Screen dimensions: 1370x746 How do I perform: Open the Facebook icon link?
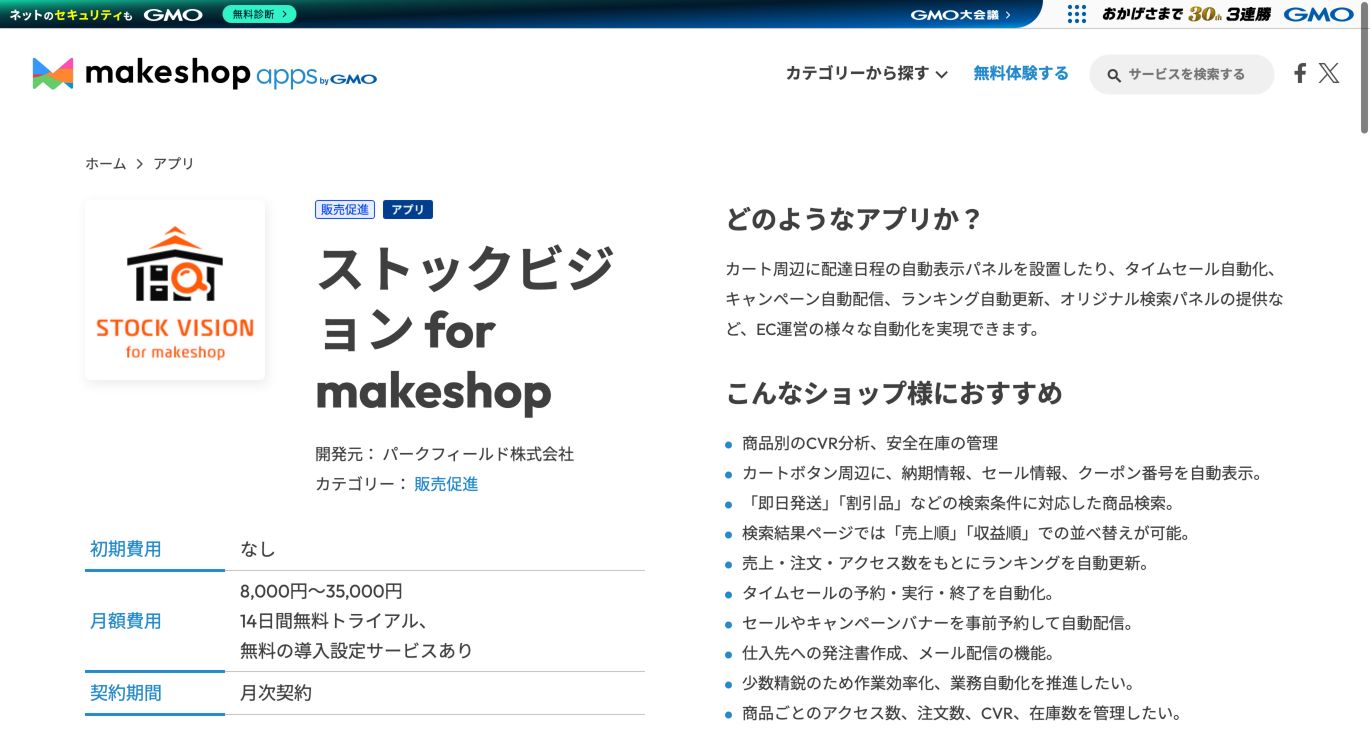(x=1300, y=73)
